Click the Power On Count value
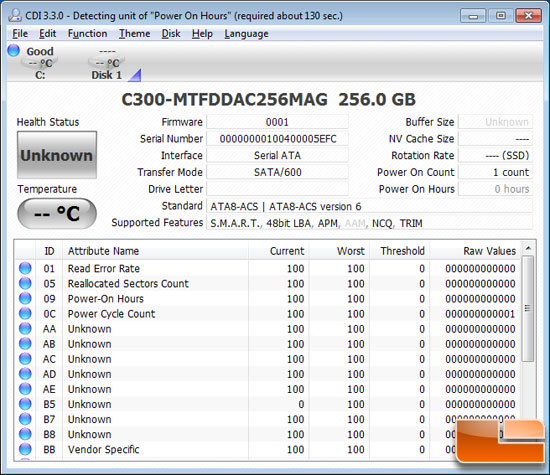The width and height of the screenshot is (550, 475). (x=495, y=172)
